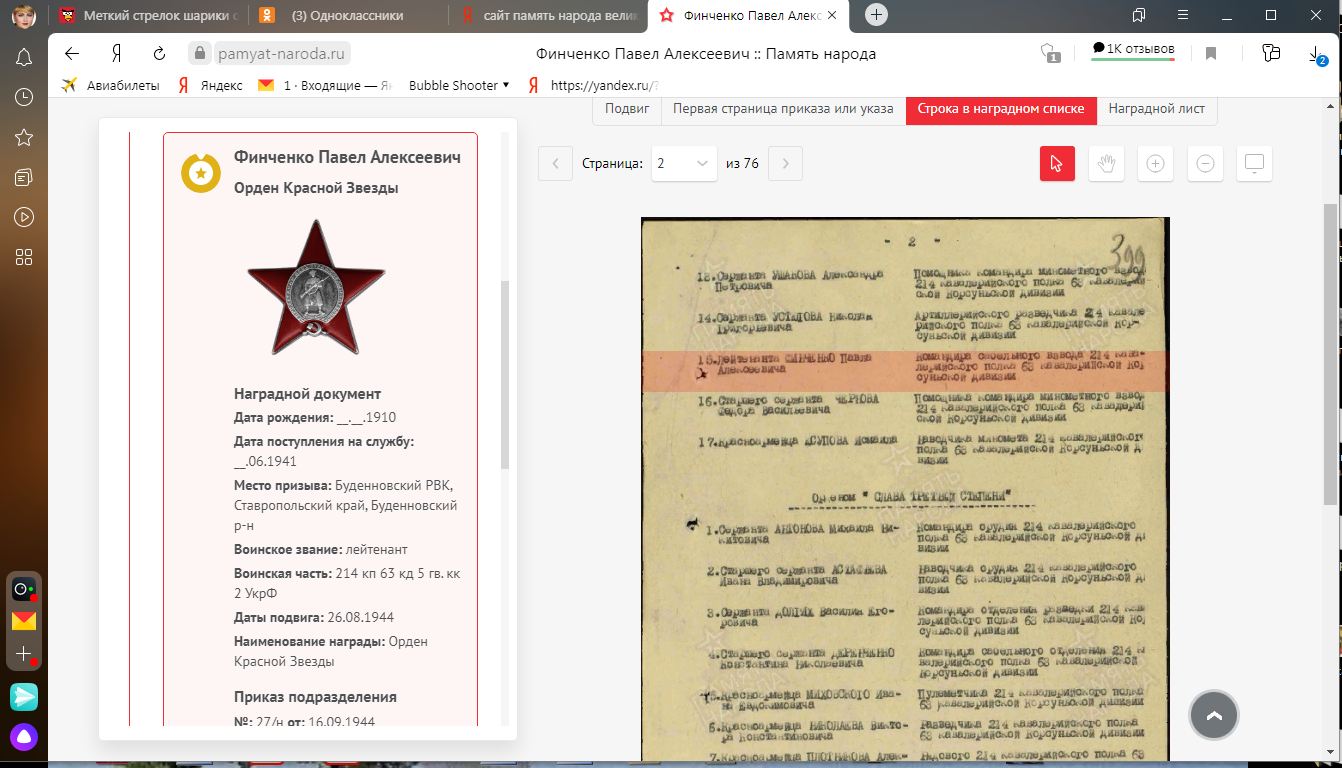Switch to the Наградной лист tab

tap(1156, 109)
